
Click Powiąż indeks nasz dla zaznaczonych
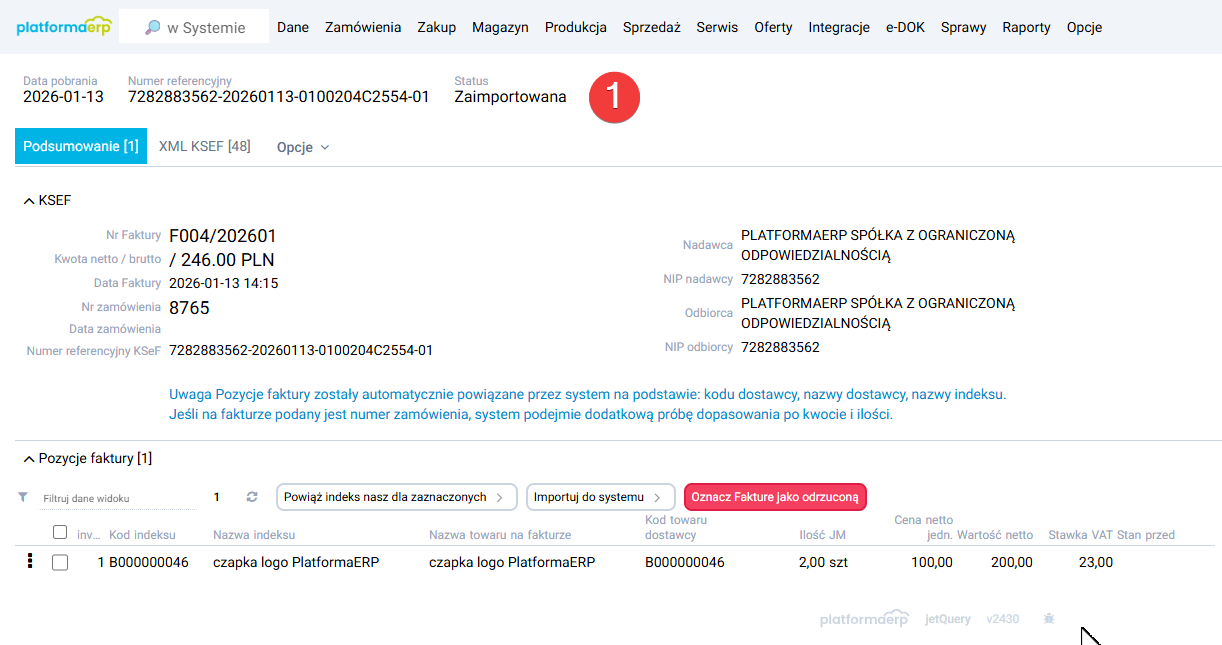[396, 497]
